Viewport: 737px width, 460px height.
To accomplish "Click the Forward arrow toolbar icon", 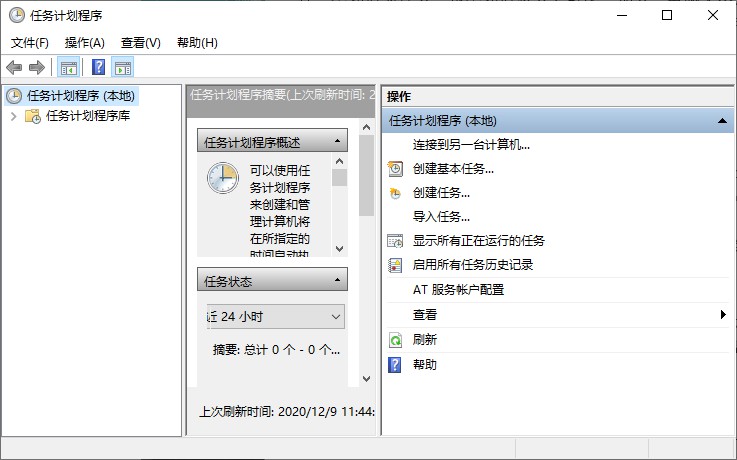I will (37, 67).
